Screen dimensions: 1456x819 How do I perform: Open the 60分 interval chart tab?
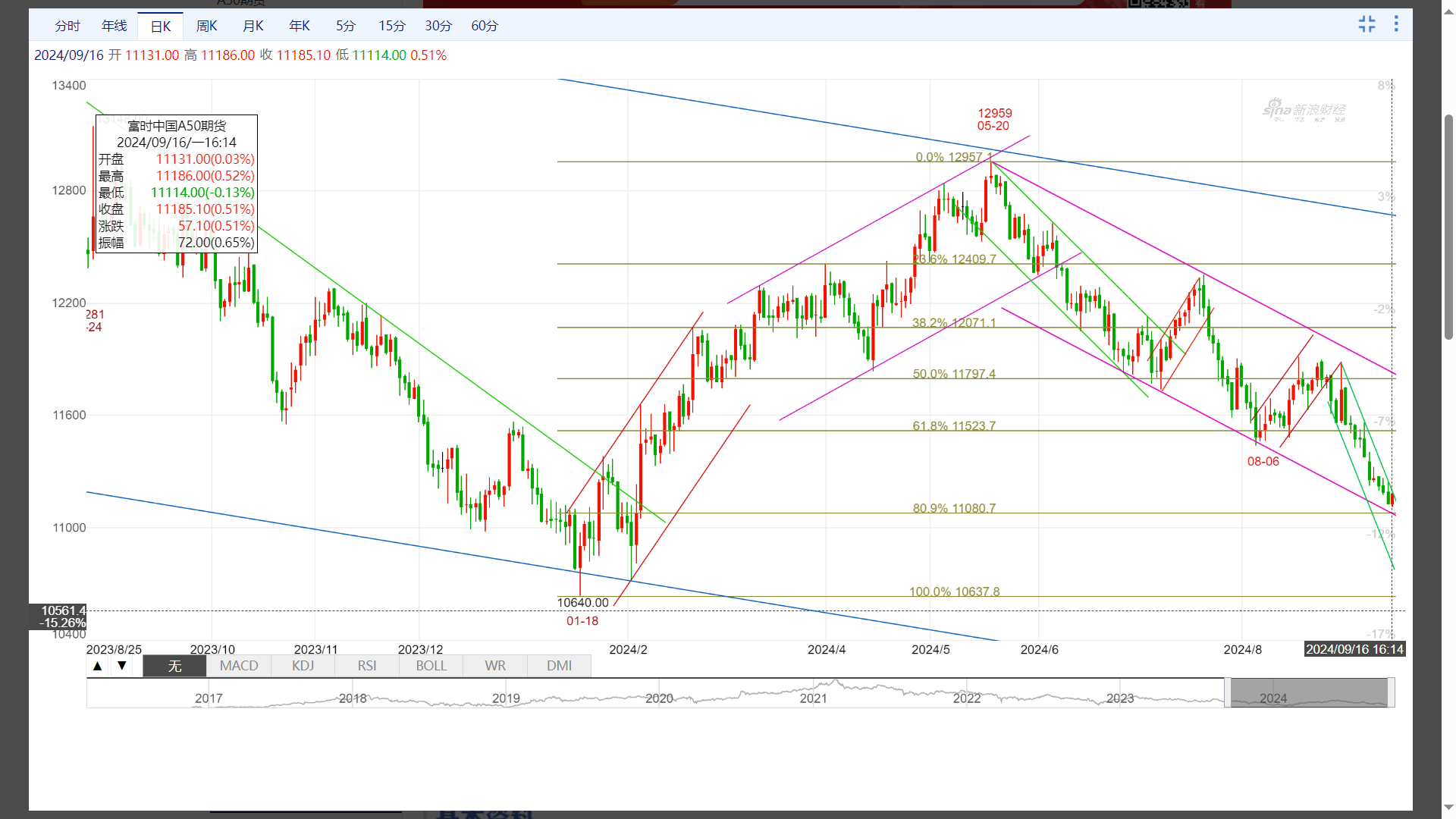pos(485,26)
